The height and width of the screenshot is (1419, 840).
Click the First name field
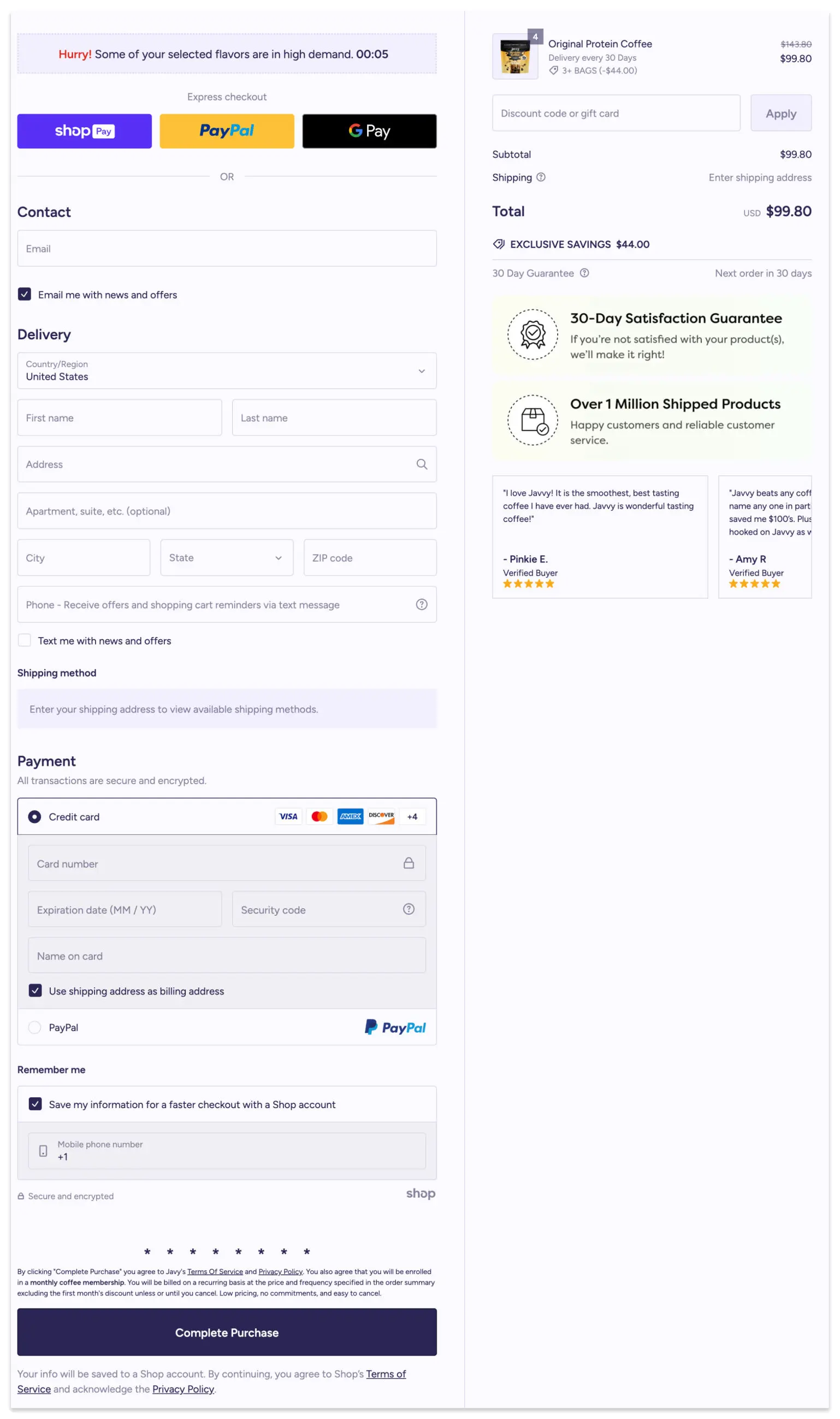pos(120,418)
